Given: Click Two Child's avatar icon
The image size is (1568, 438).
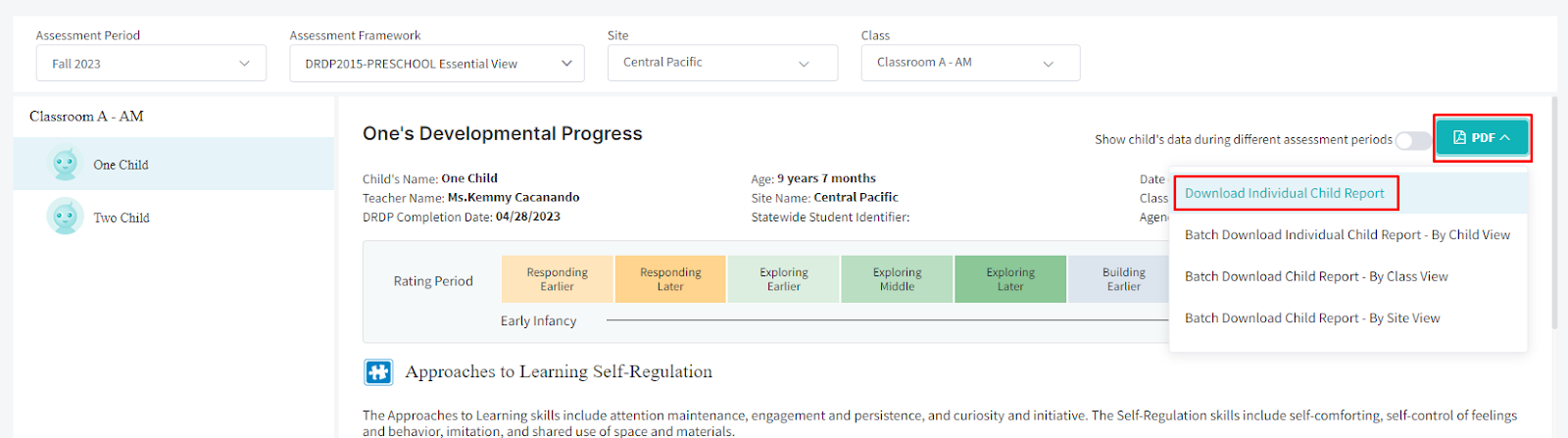Looking at the screenshot, I should click(66, 217).
